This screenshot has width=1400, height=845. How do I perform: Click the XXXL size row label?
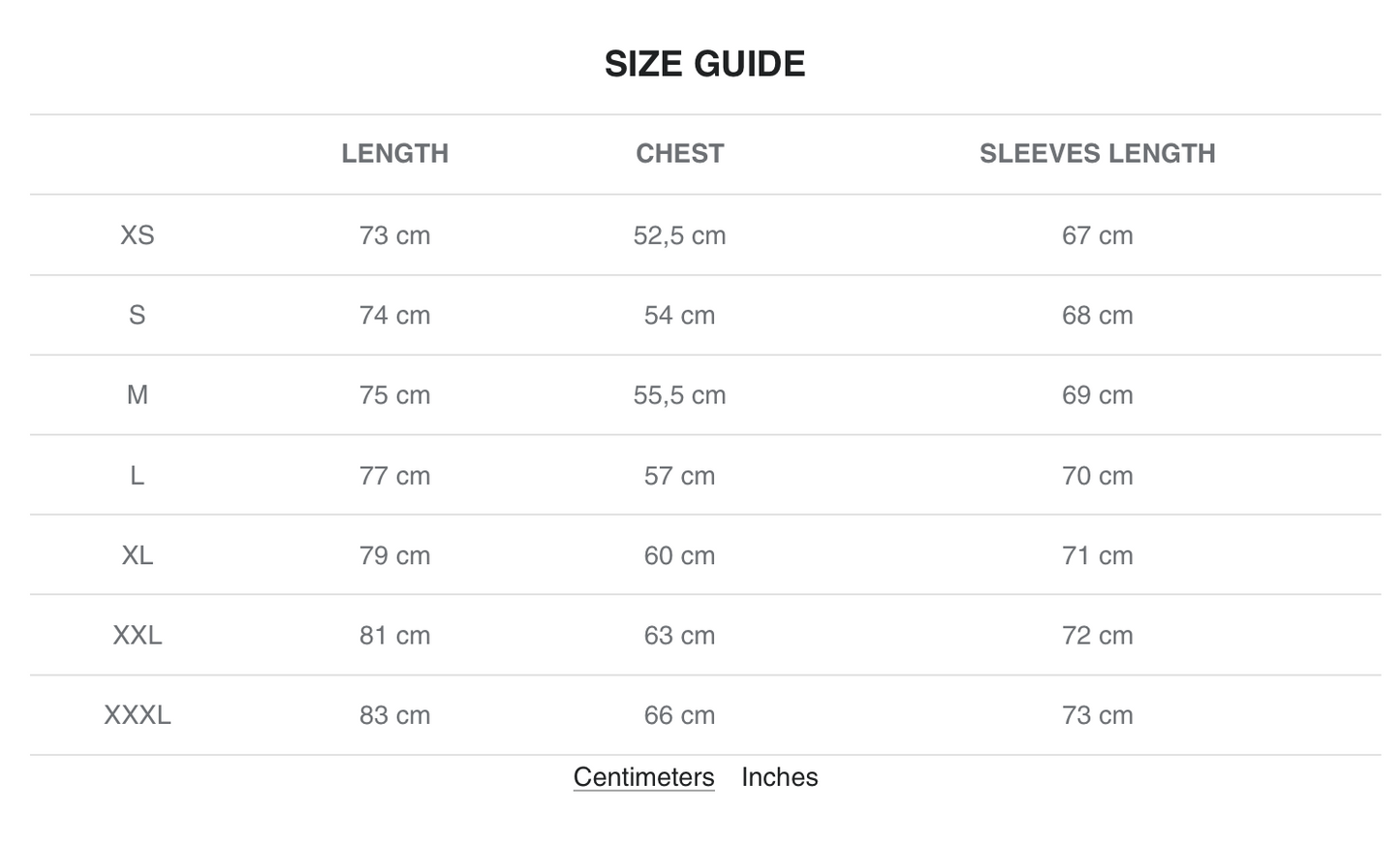coord(137,715)
